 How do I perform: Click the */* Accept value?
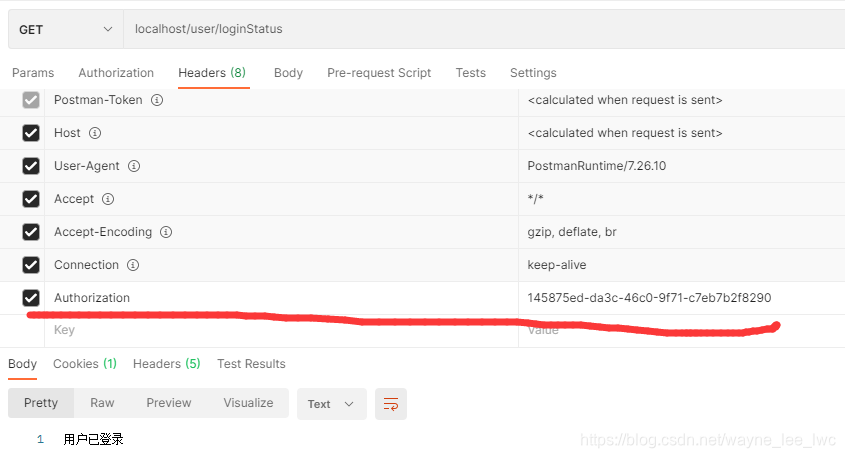pos(535,199)
